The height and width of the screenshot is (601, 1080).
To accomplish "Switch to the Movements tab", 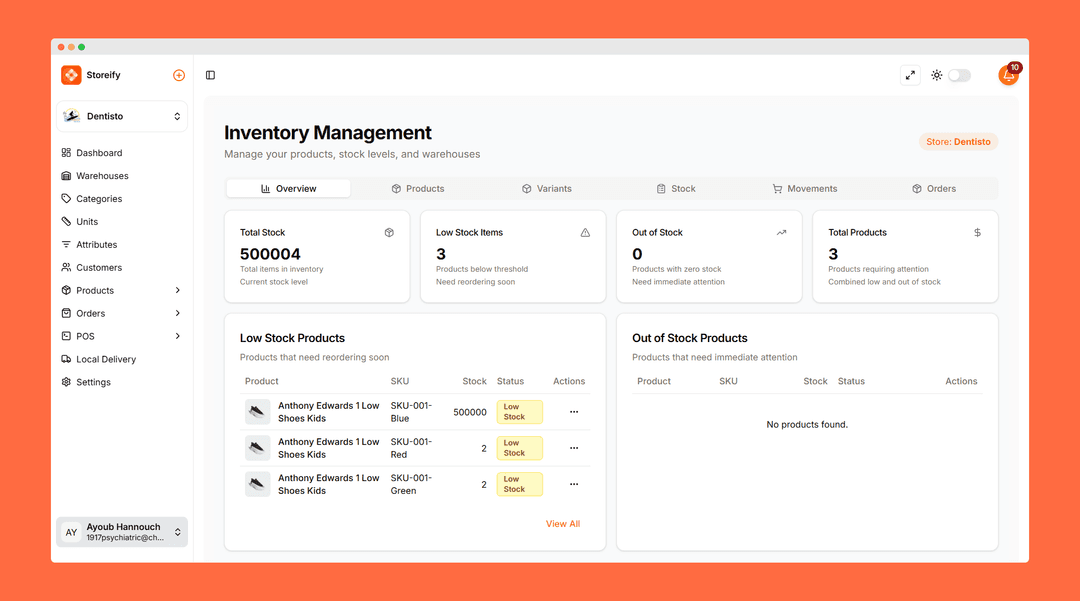I will [x=805, y=189].
